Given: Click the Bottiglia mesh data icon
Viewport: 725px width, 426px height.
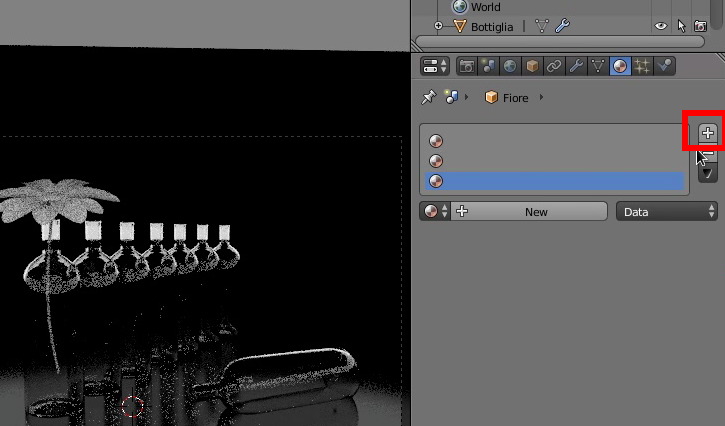Looking at the screenshot, I should pyautogui.click(x=541, y=26).
